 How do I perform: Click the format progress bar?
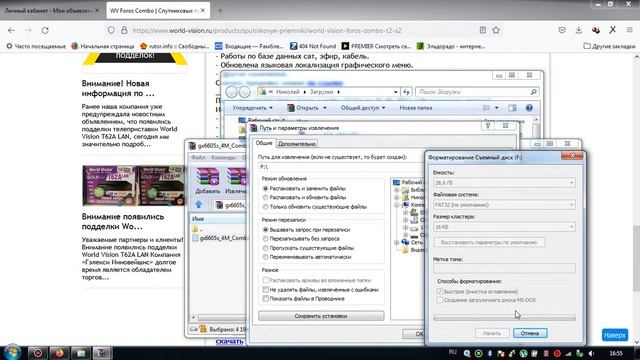[504, 317]
